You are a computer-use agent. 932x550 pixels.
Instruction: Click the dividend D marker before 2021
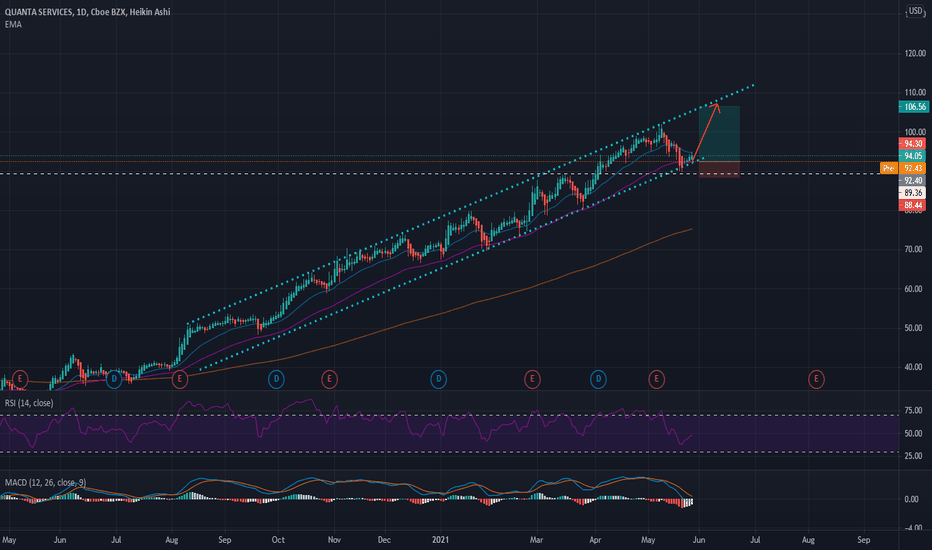point(438,379)
